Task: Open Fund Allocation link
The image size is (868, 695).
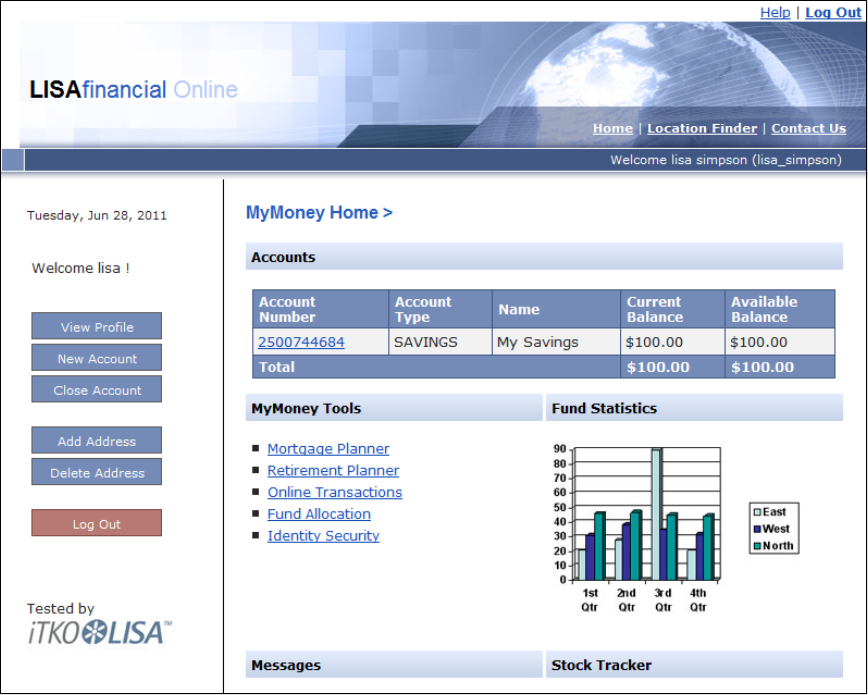Action: pos(319,514)
